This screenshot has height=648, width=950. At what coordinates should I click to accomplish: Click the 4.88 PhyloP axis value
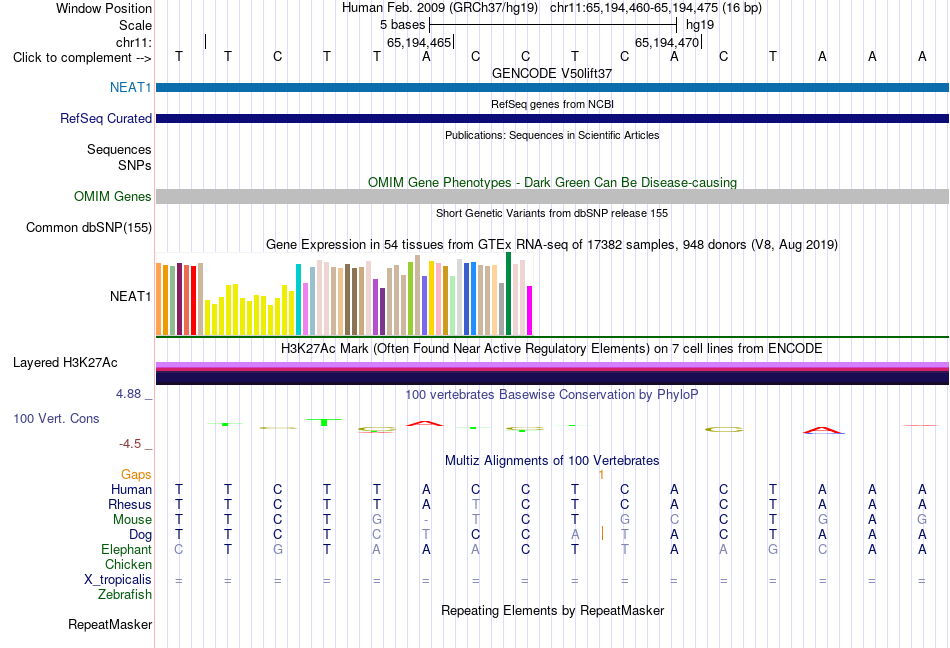click(128, 394)
